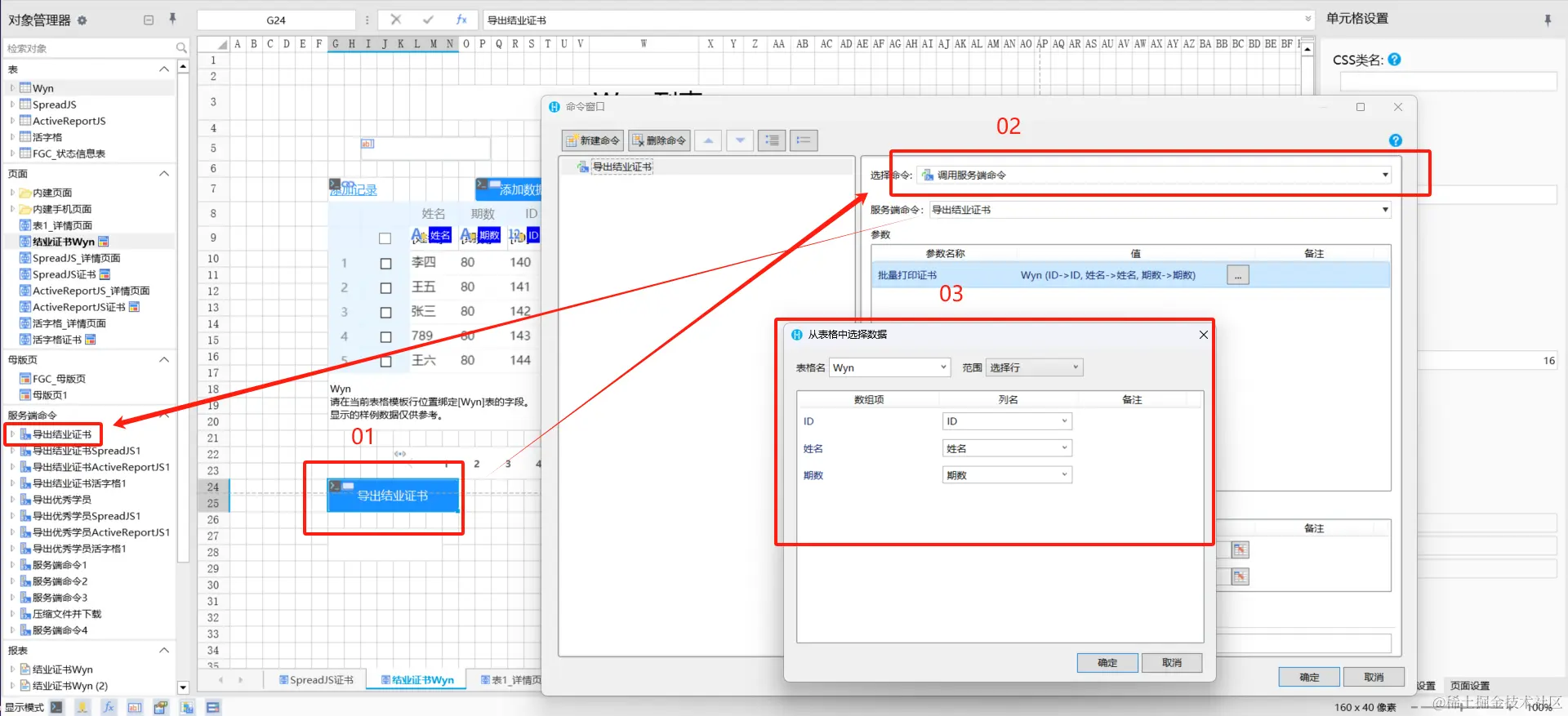
Task: Open the 范围 选择行 dropdown
Action: click(x=1034, y=367)
